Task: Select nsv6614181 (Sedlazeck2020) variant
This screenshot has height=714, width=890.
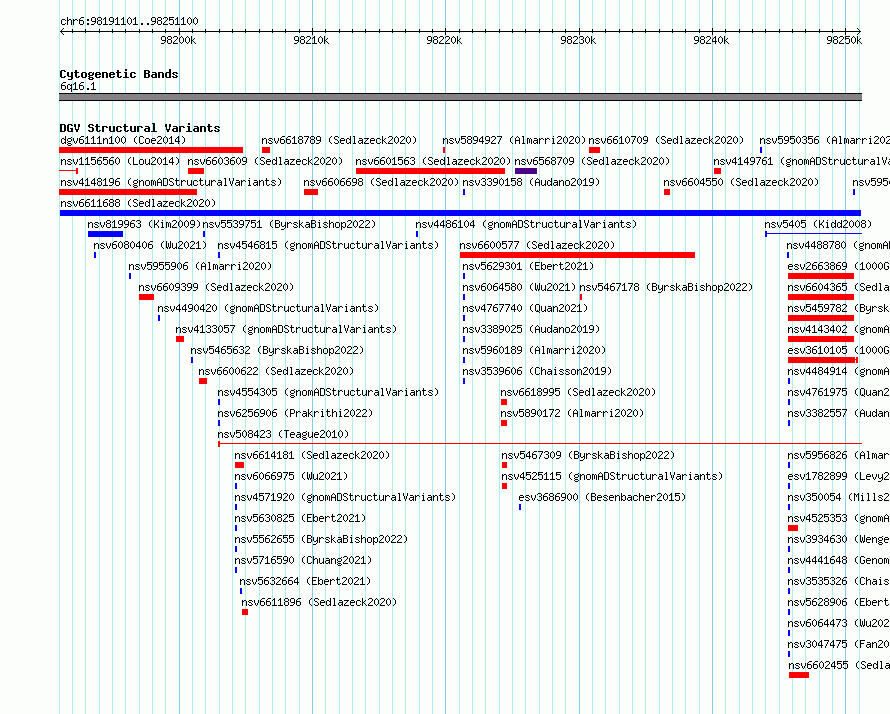Action: click(312, 455)
